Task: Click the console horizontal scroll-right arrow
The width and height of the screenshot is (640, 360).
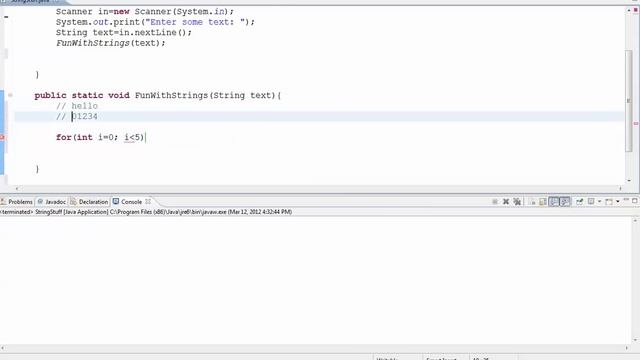Action: click(627, 348)
